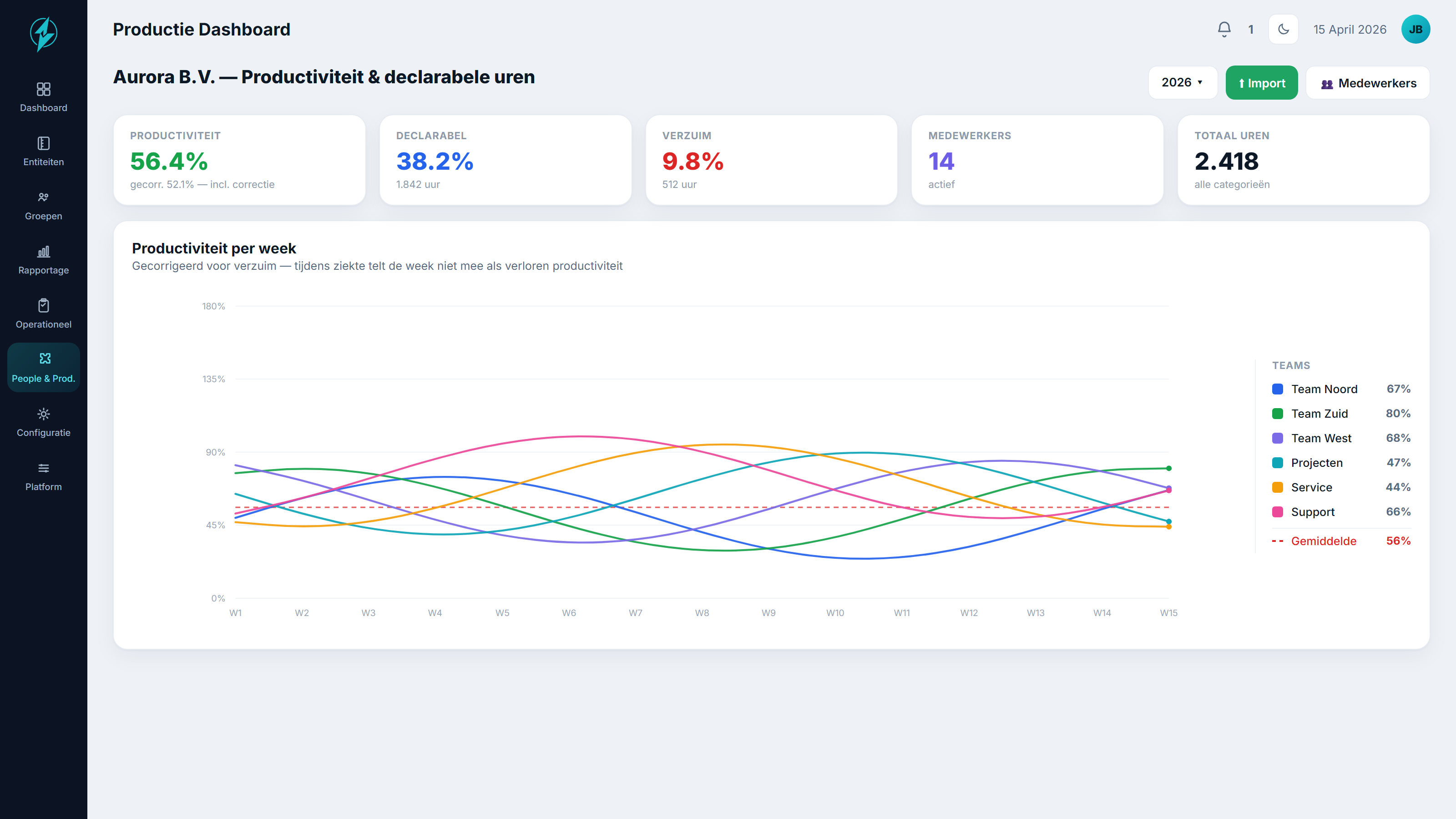This screenshot has height=819, width=1456.
Task: Open the Configuratie gear icon
Action: 44,414
